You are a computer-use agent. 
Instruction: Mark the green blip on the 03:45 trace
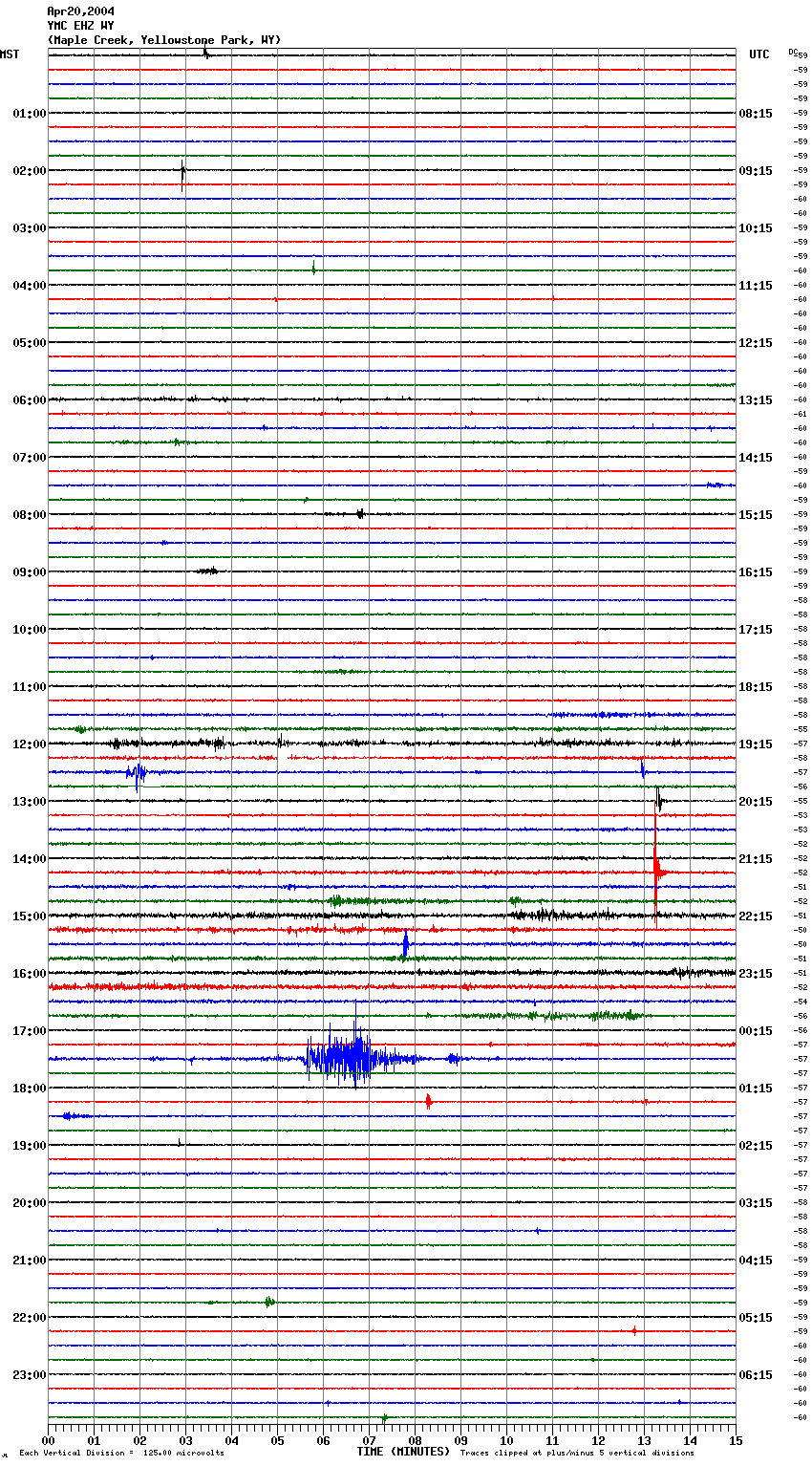313,269
